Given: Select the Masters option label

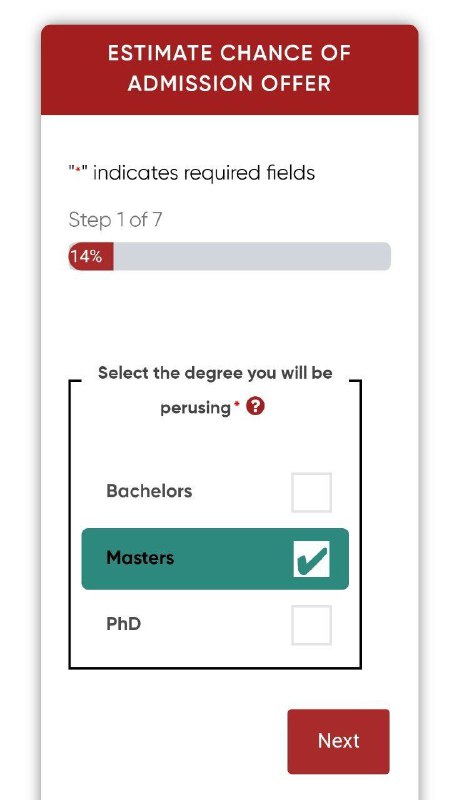Looking at the screenshot, I should tap(140, 558).
